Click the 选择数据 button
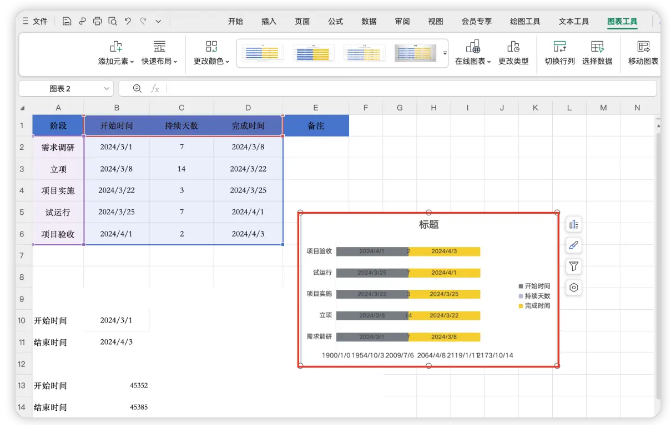Image resolution: width=670 pixels, height=425 pixels. click(597, 53)
